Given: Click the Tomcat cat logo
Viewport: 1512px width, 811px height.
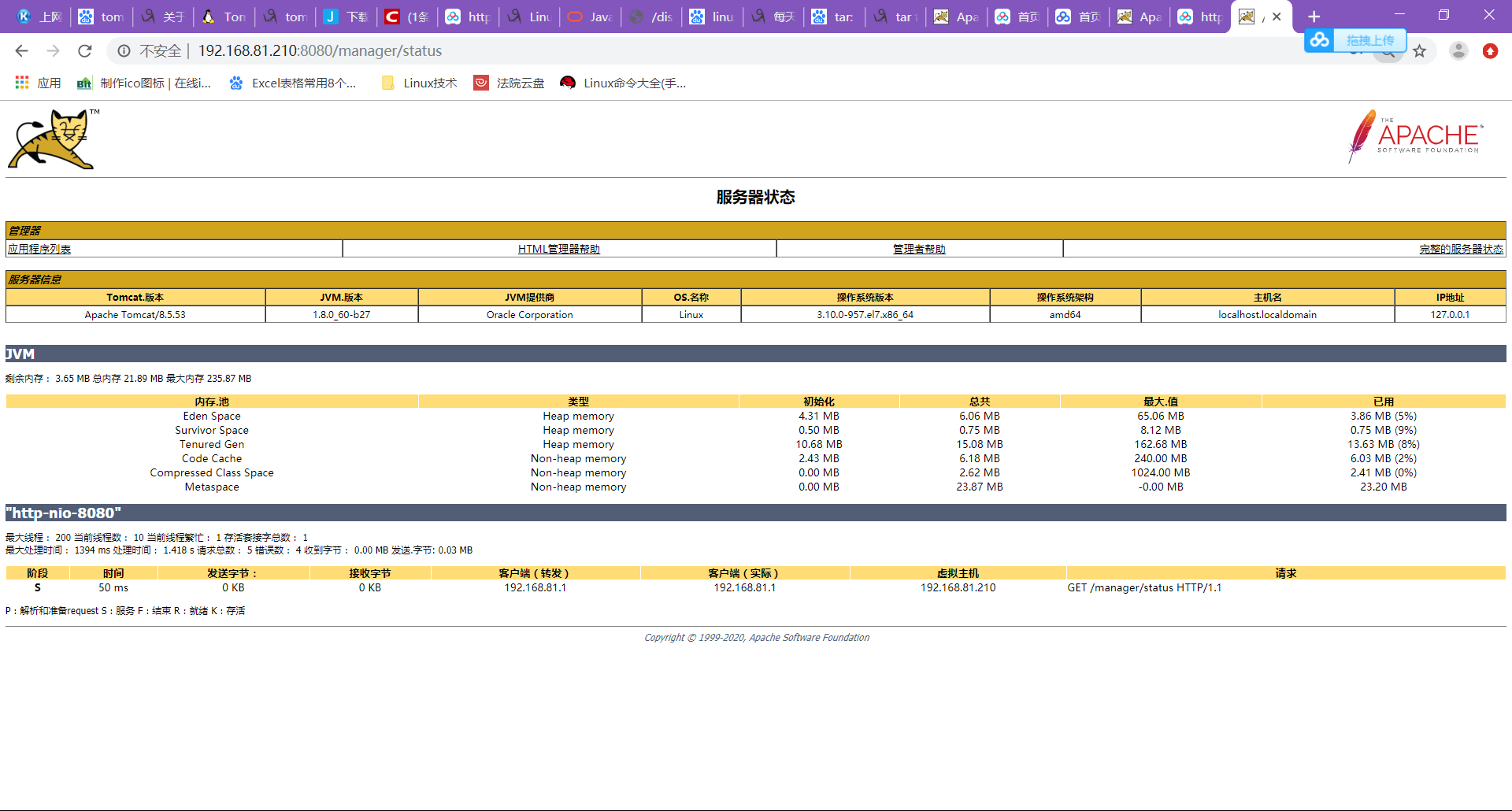Looking at the screenshot, I should pyautogui.click(x=54, y=139).
